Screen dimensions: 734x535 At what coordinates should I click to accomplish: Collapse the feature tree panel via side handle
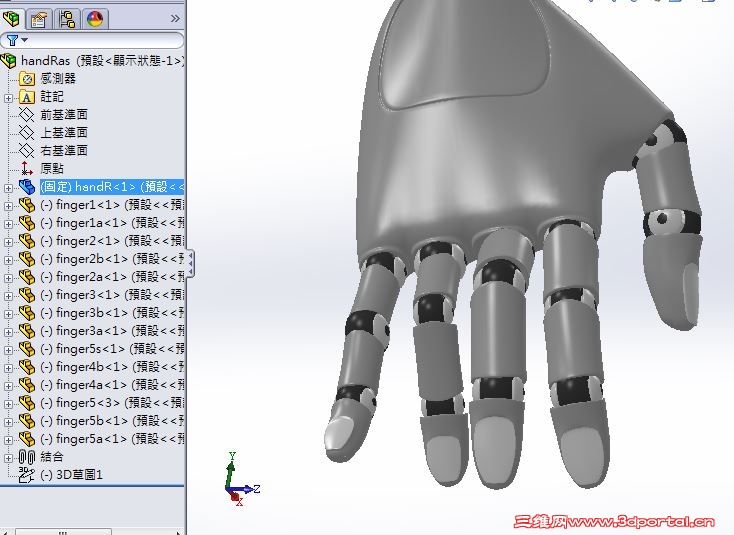pos(191,264)
